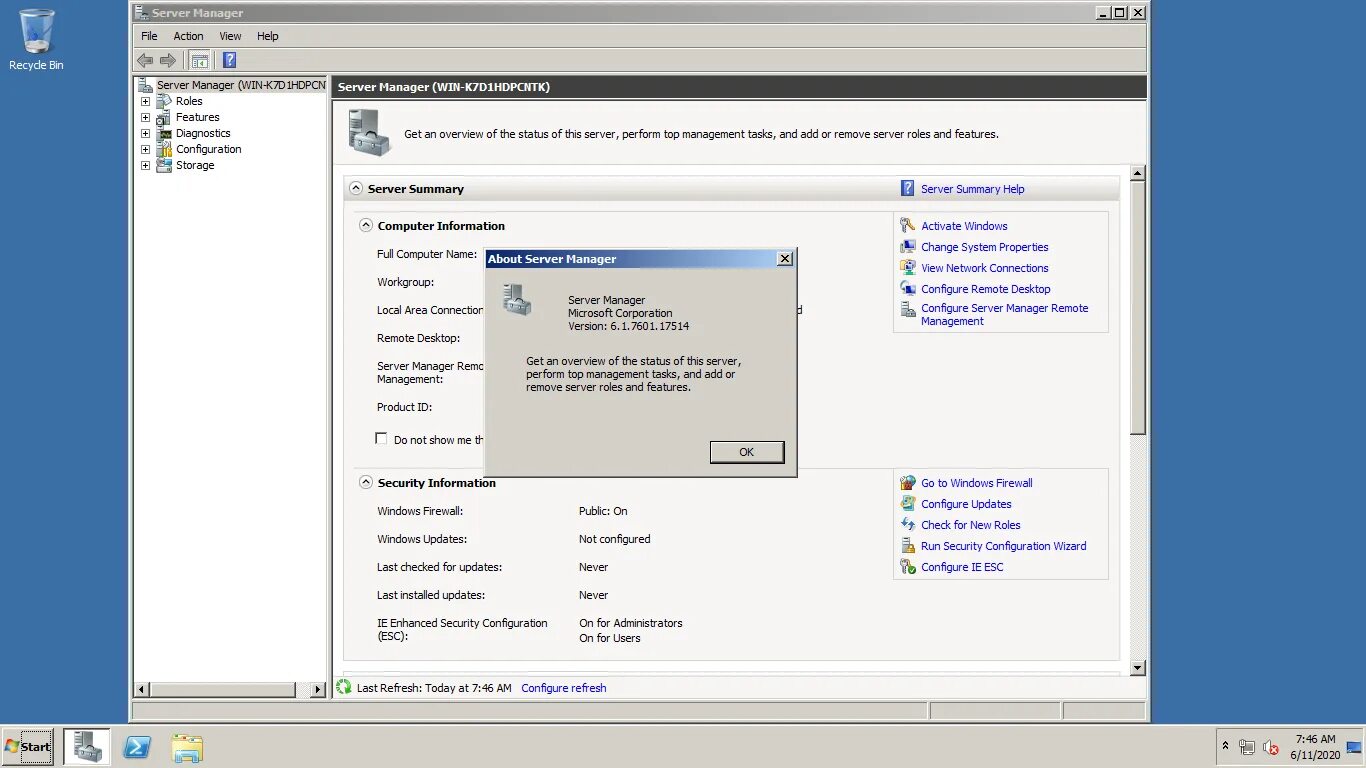Open the View menu
Screen dimensions: 1366x768
pyautogui.click(x=230, y=36)
